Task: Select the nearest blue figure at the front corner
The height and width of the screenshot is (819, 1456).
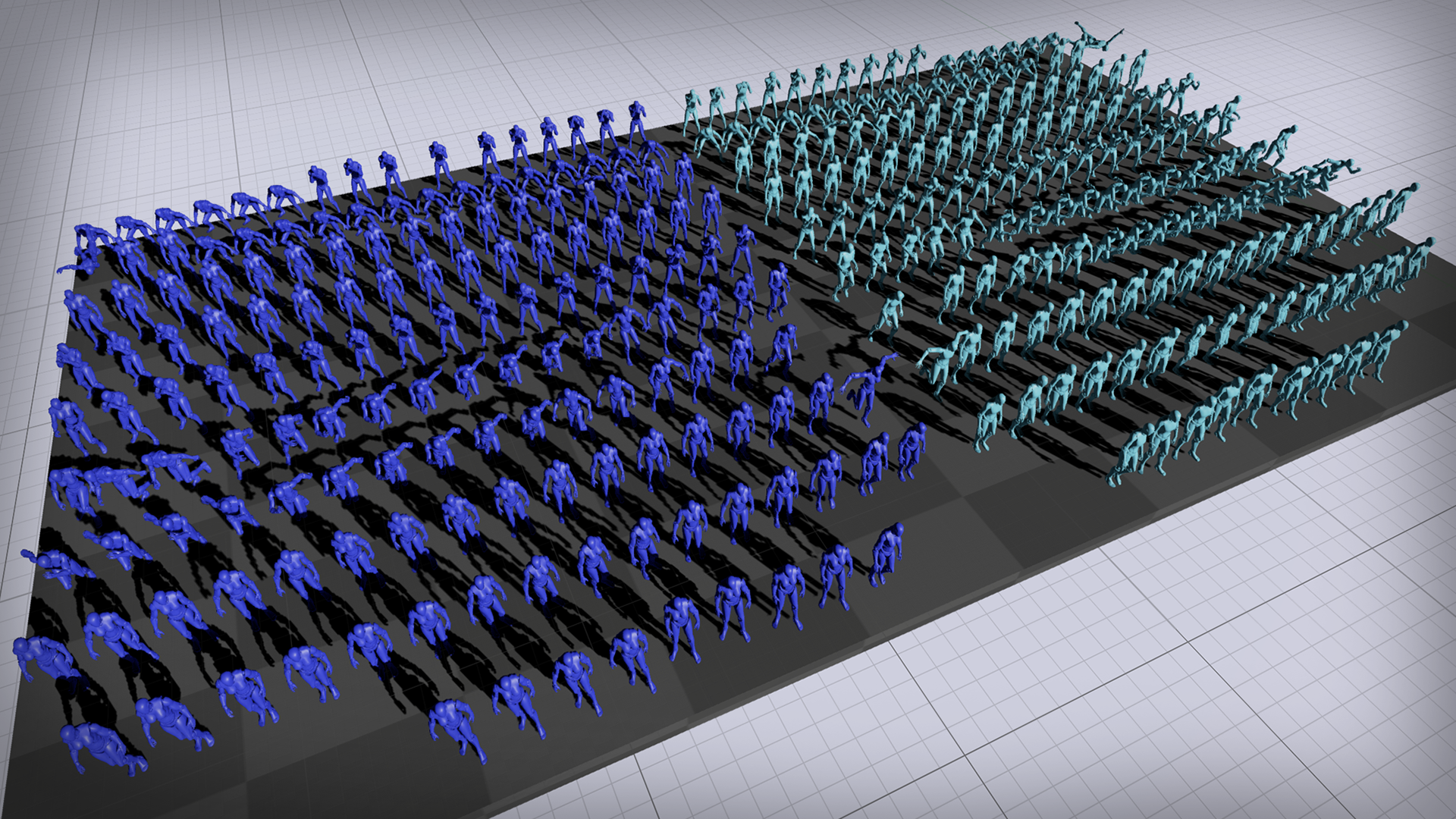Action: 100,747
